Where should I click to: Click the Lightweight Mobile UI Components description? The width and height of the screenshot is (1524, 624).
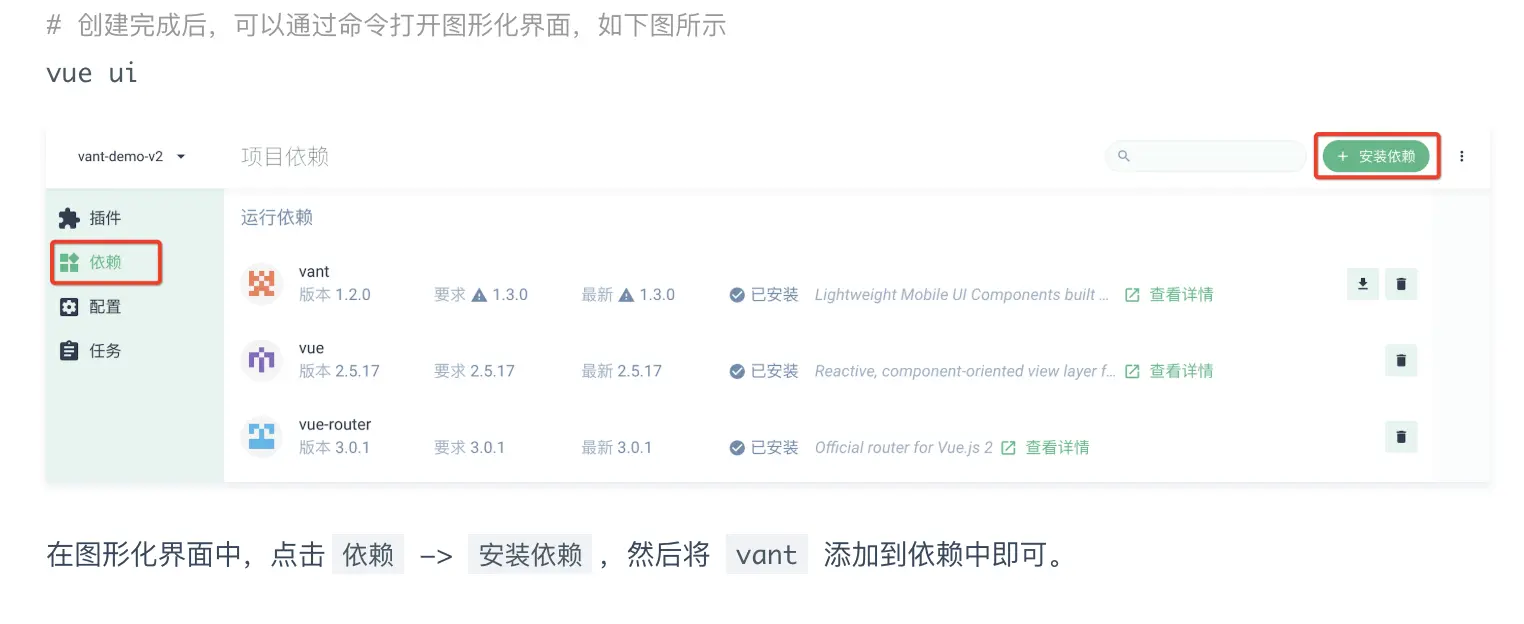tap(962, 295)
